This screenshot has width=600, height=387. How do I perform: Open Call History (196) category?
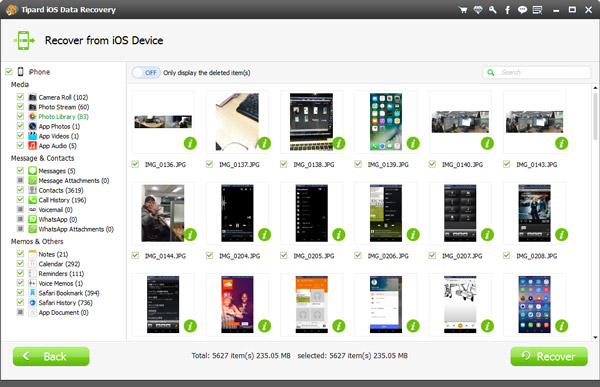(x=62, y=200)
